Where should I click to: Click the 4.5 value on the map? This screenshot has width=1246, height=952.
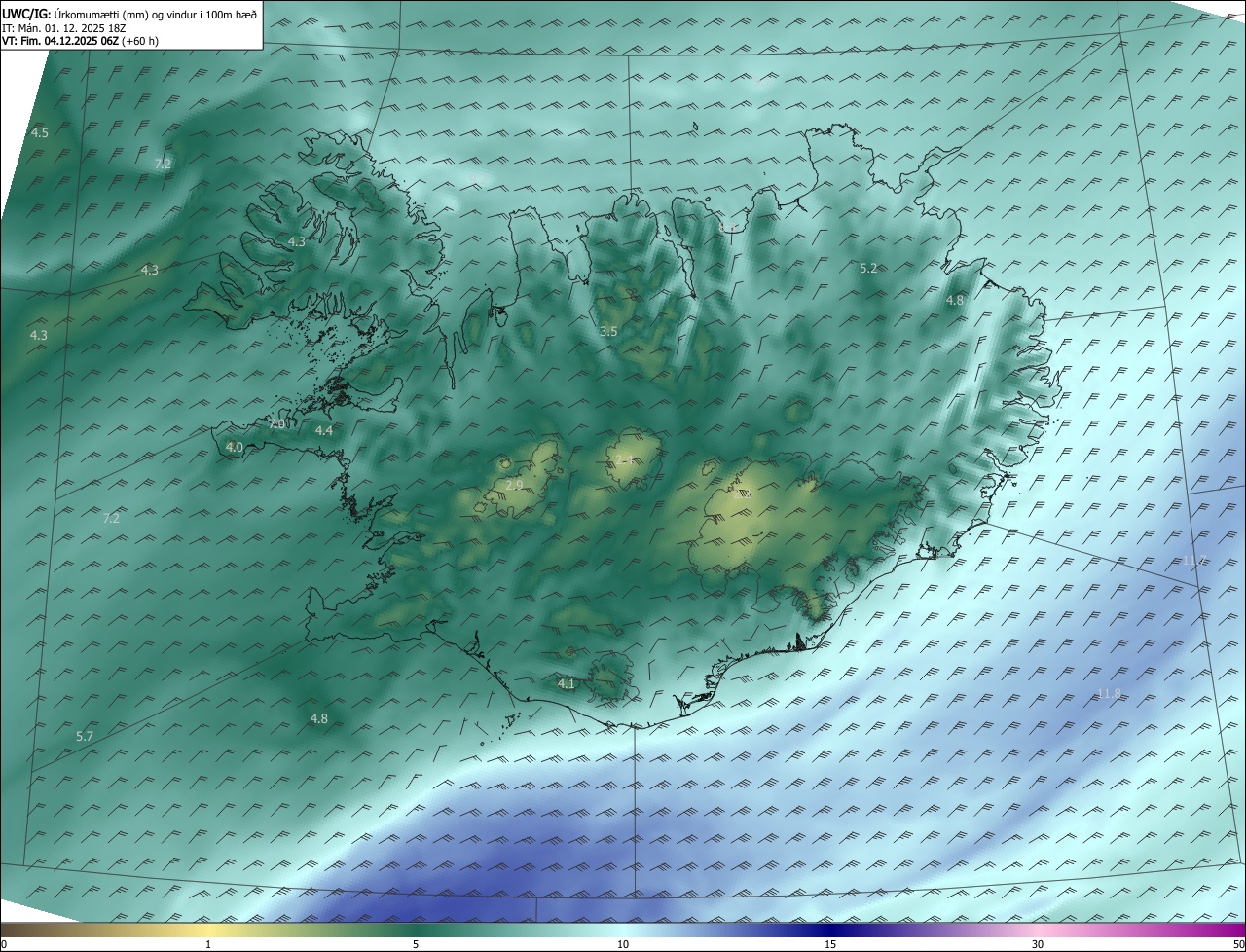click(x=40, y=132)
